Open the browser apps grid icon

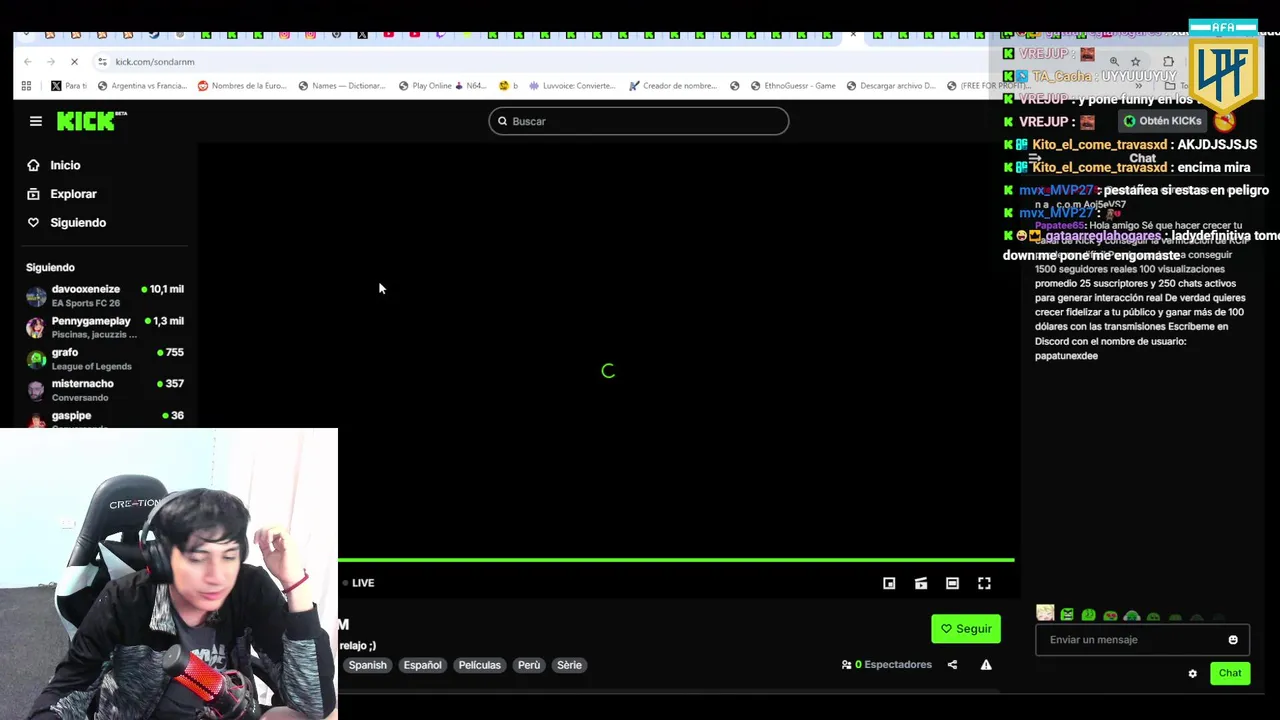(27, 86)
